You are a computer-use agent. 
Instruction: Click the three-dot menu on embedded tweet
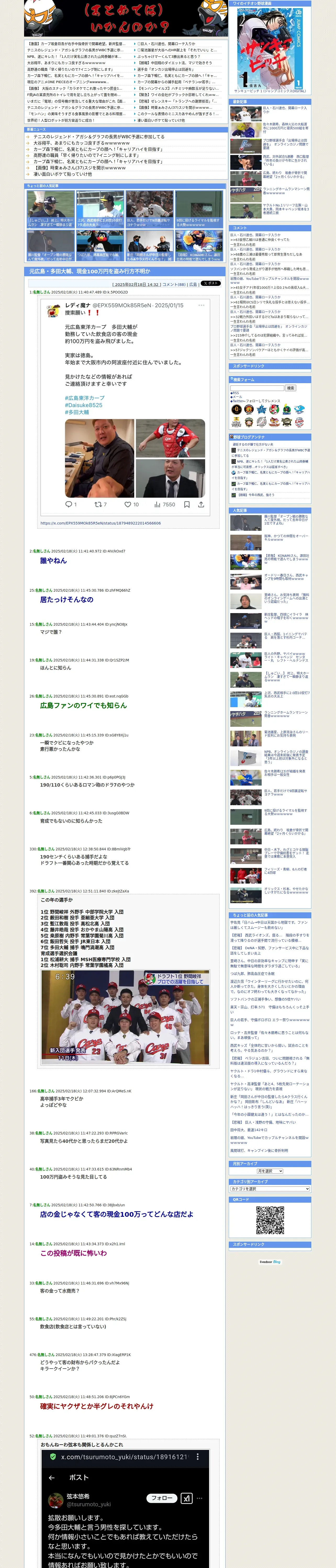tap(201, 305)
